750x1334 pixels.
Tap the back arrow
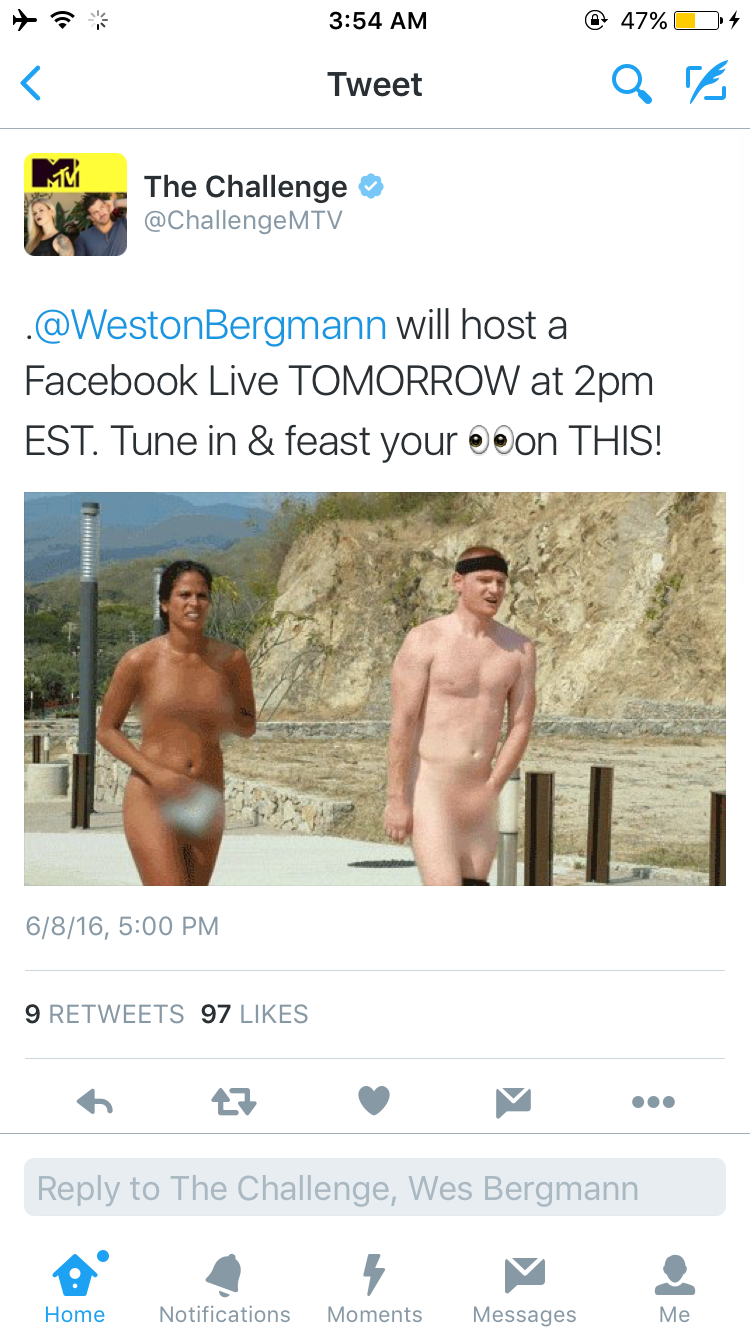coord(32,84)
